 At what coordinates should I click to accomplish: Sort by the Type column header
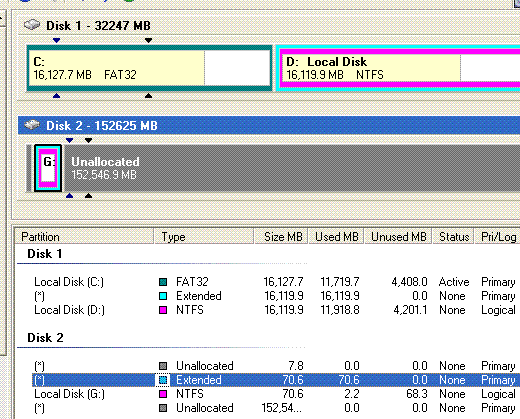[204, 237]
